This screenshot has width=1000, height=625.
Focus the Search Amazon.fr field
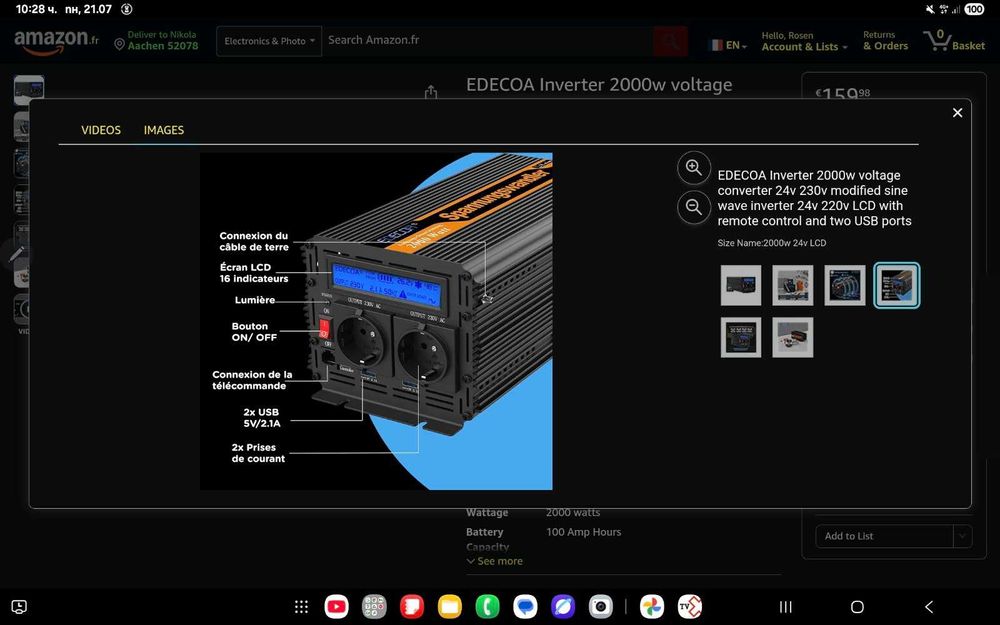tap(487, 40)
